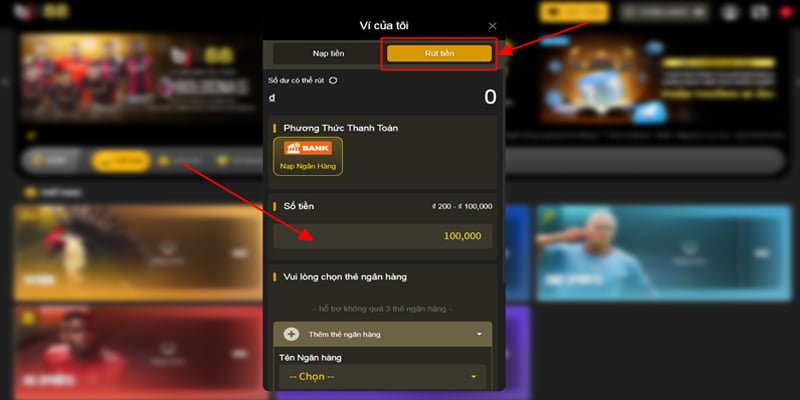
Task: Open the golden rooster game card
Action: [x=138, y=253]
